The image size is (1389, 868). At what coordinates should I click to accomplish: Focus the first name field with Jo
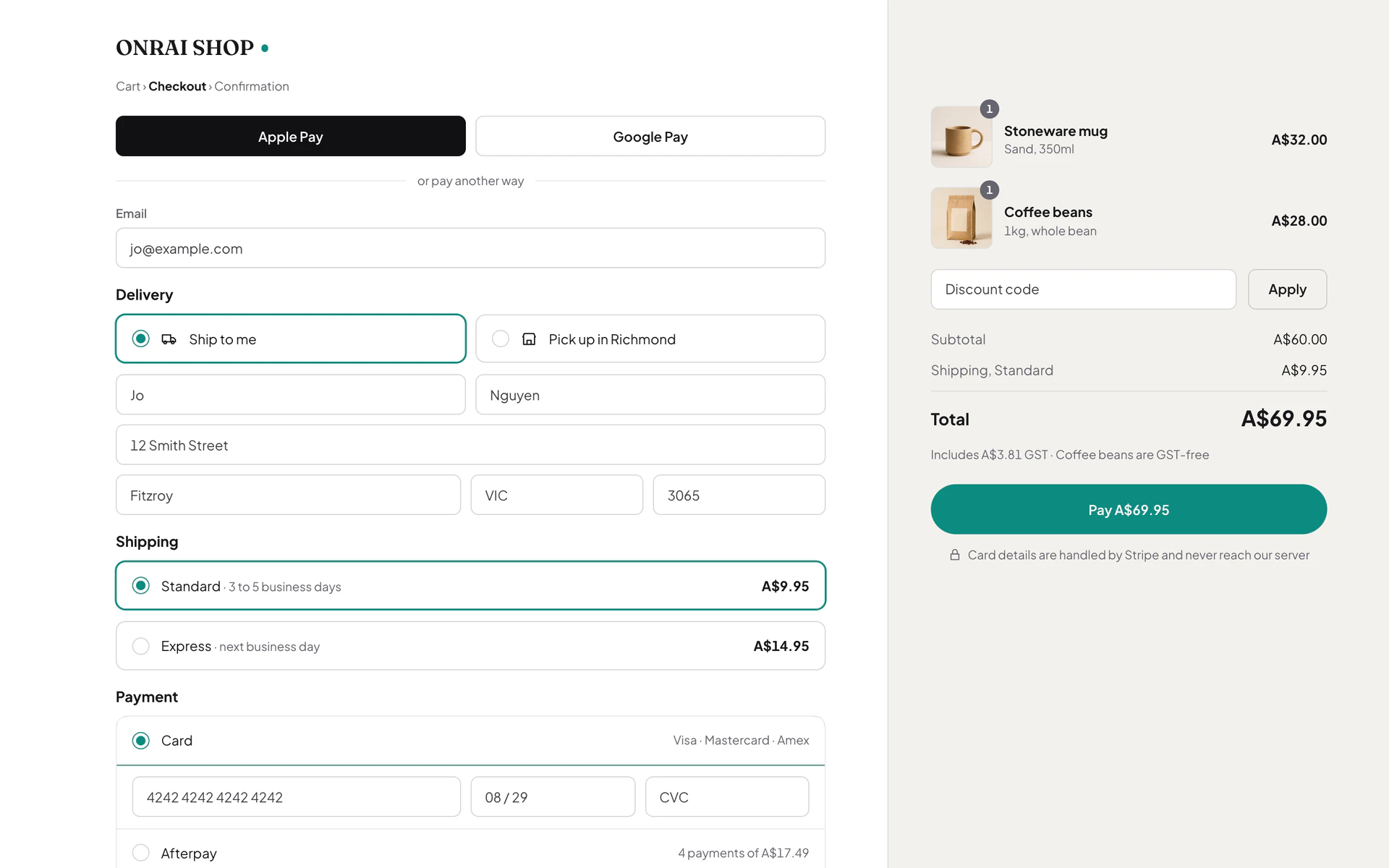click(x=291, y=395)
